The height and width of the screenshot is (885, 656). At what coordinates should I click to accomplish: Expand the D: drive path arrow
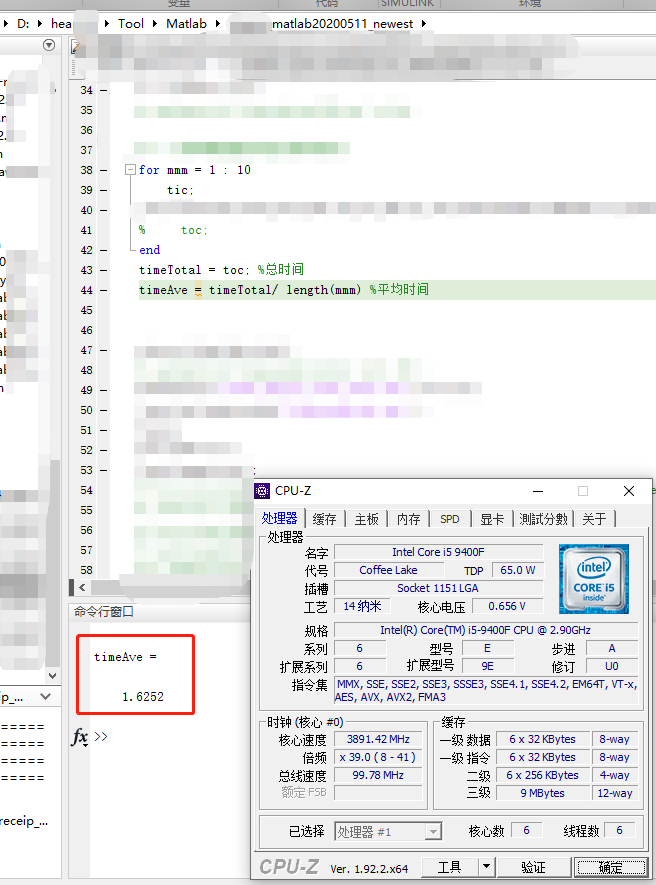coord(40,24)
